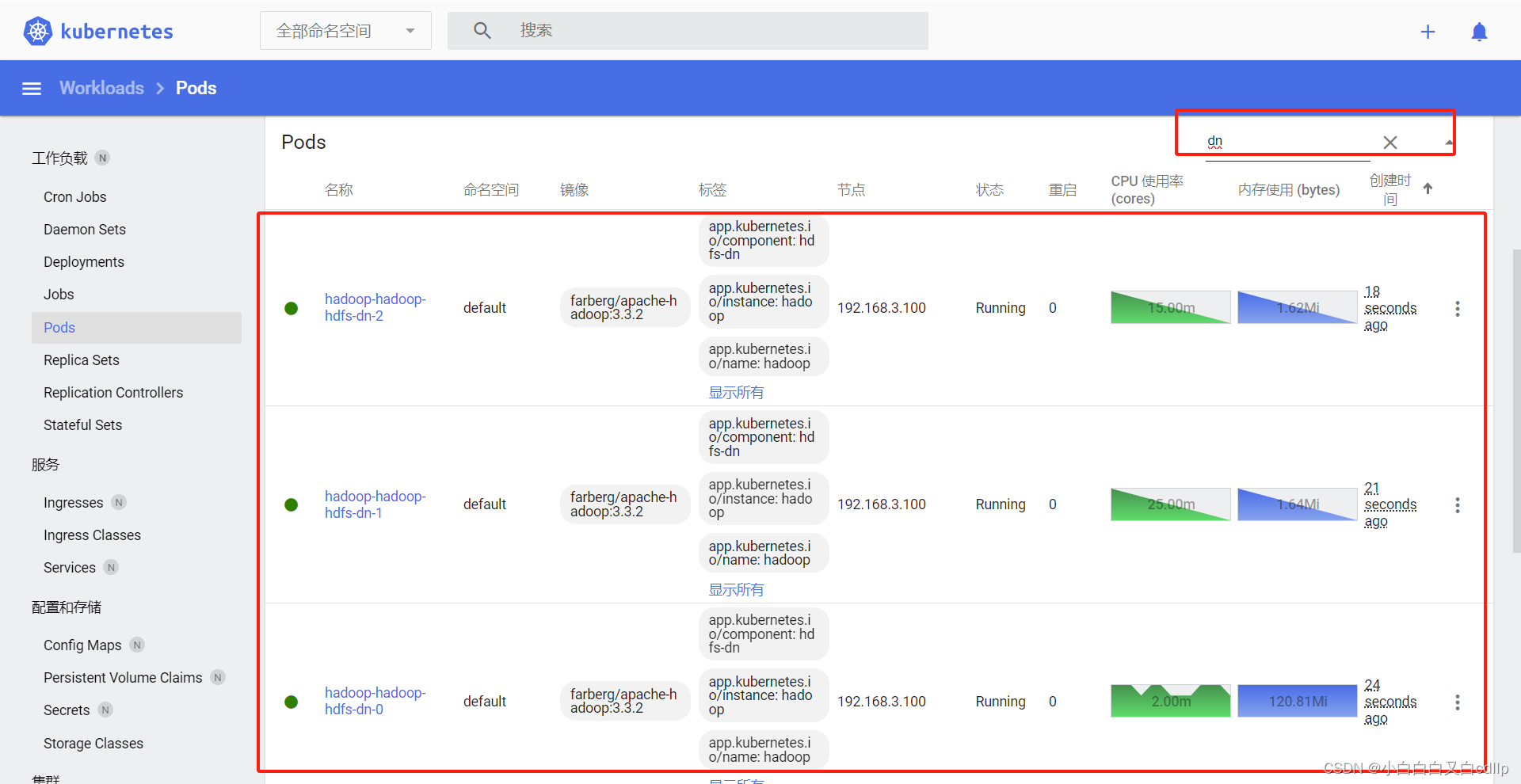Click 显示所有 labels for hdfs-dn-2

pos(736,392)
